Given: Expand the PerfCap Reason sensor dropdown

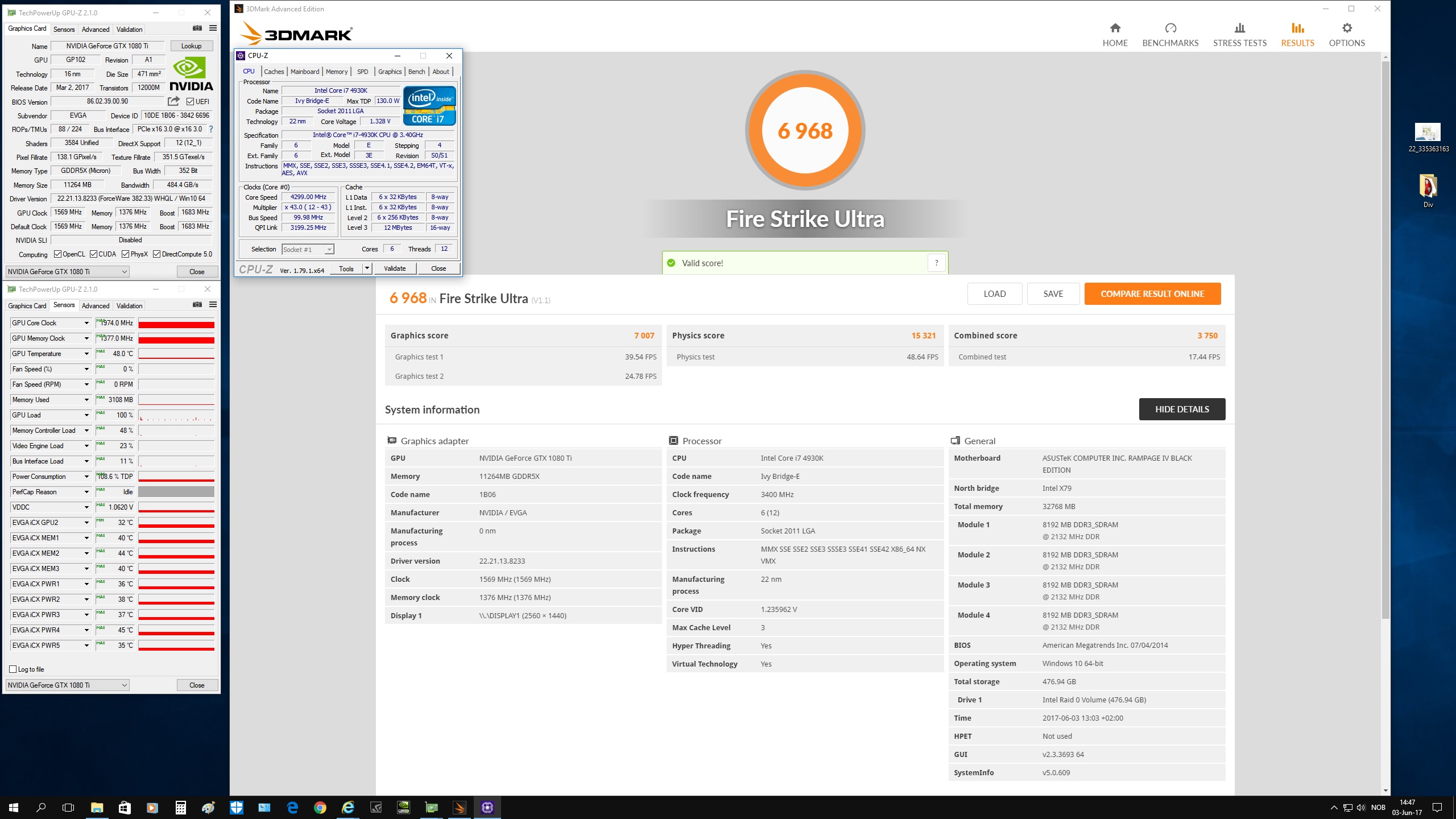Looking at the screenshot, I should pos(86,492).
